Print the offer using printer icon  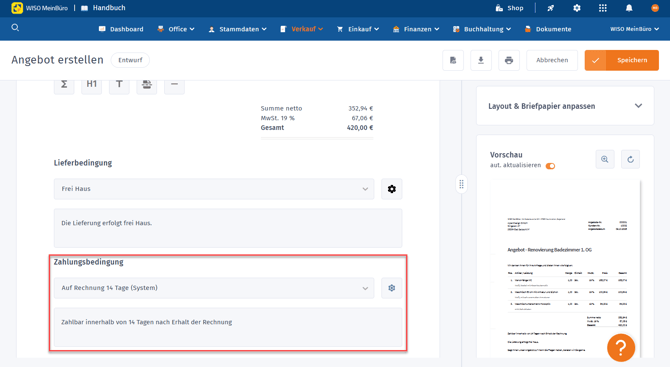tap(508, 60)
